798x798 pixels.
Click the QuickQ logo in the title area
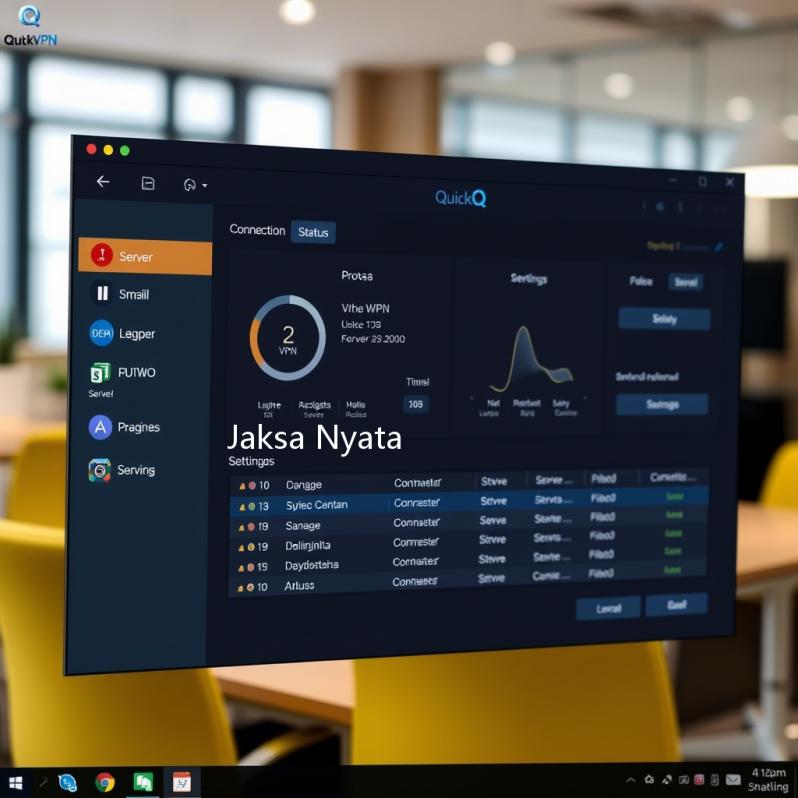pos(461,198)
